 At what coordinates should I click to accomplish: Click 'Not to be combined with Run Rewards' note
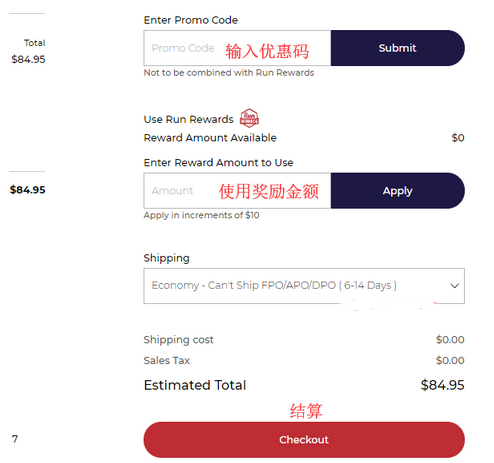pos(229,73)
